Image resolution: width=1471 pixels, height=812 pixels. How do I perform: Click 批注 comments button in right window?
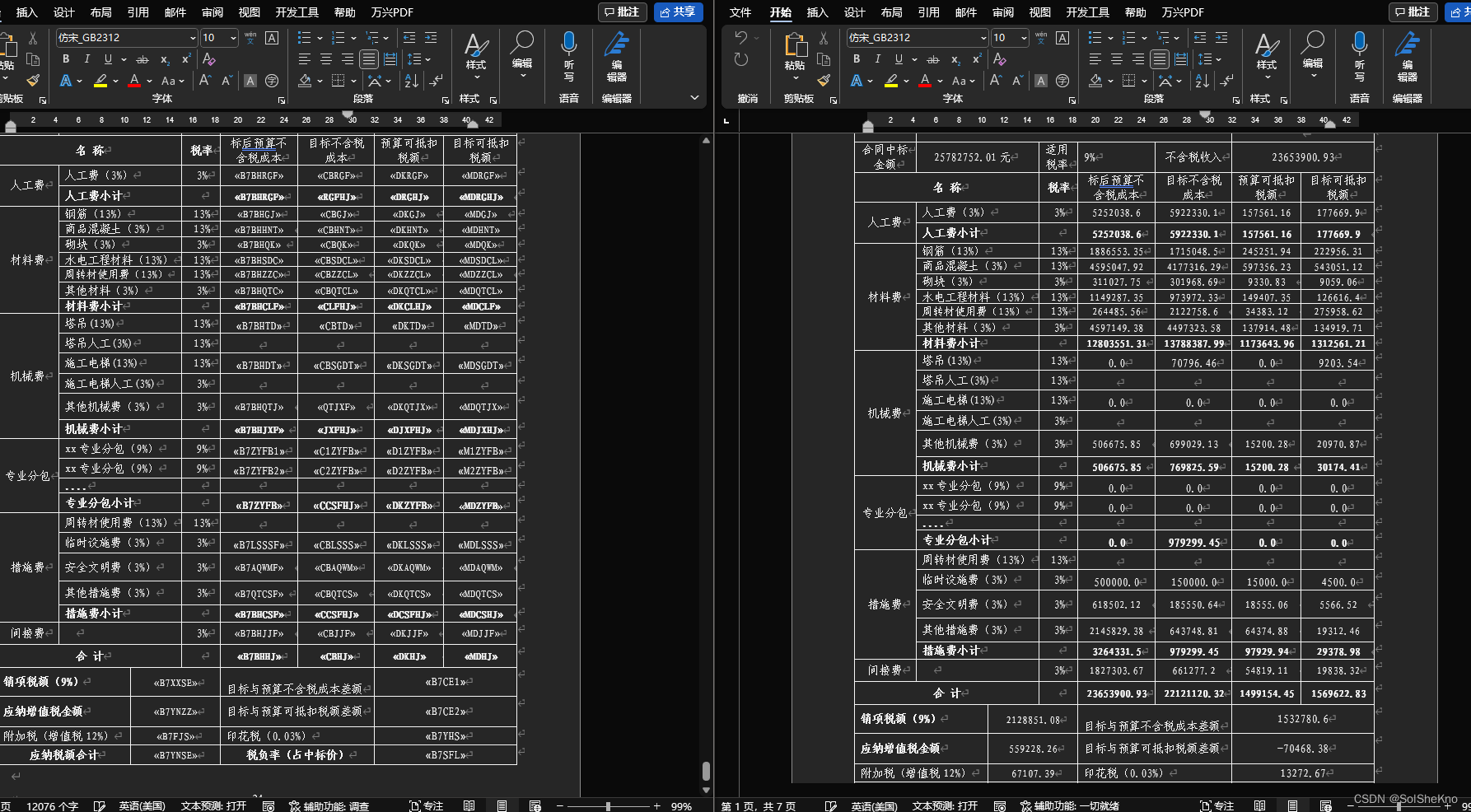[1413, 12]
